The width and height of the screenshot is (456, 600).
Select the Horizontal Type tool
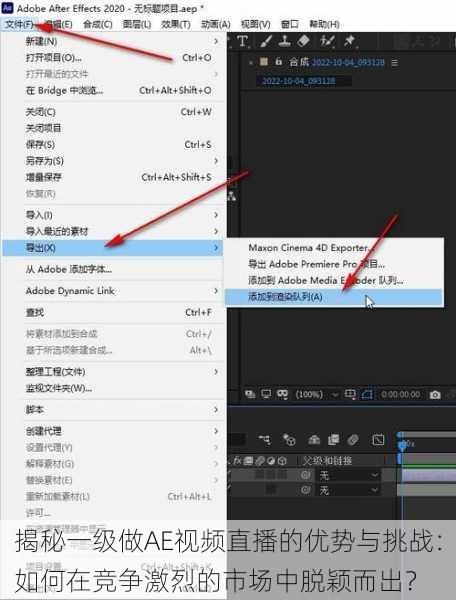(x=243, y=41)
